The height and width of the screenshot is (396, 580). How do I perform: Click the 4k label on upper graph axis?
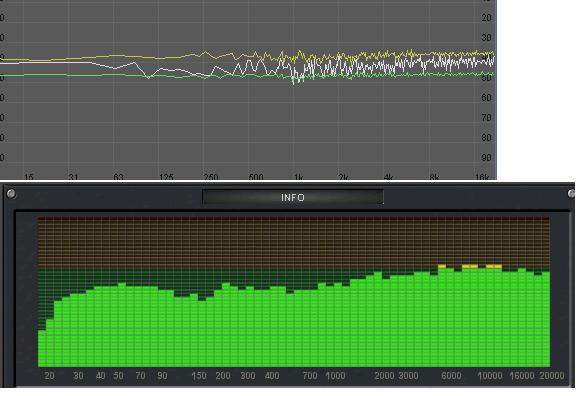(388, 177)
